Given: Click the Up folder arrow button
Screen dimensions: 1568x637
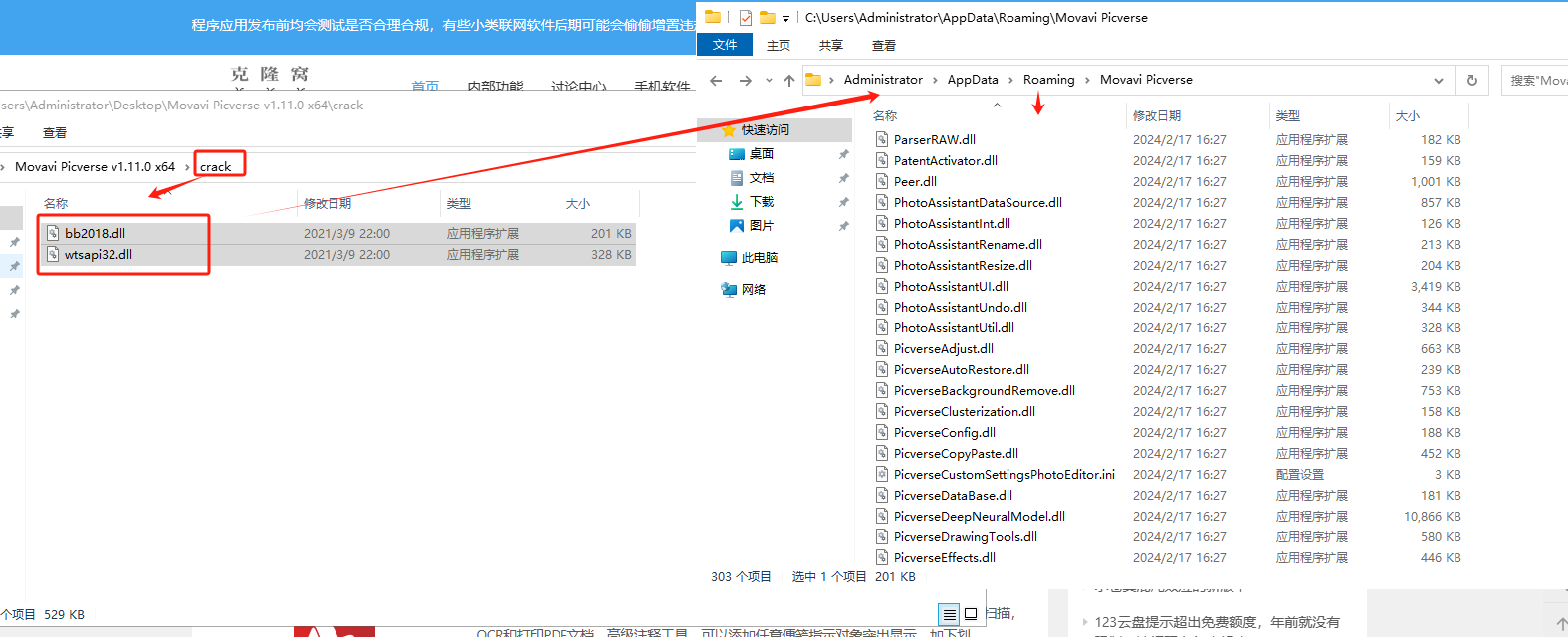Looking at the screenshot, I should click(789, 80).
